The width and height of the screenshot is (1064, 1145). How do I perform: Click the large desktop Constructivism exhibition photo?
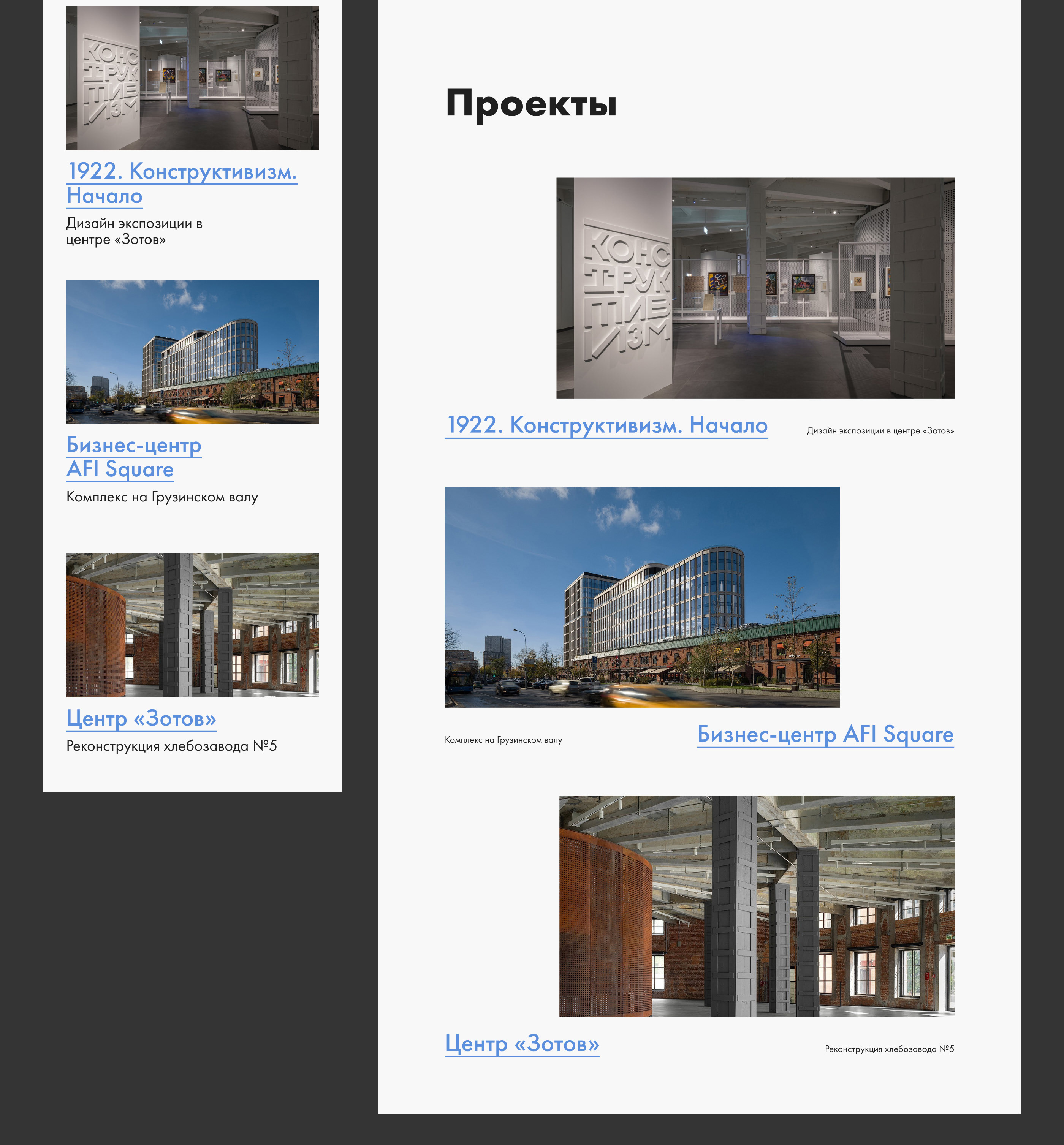(755, 288)
